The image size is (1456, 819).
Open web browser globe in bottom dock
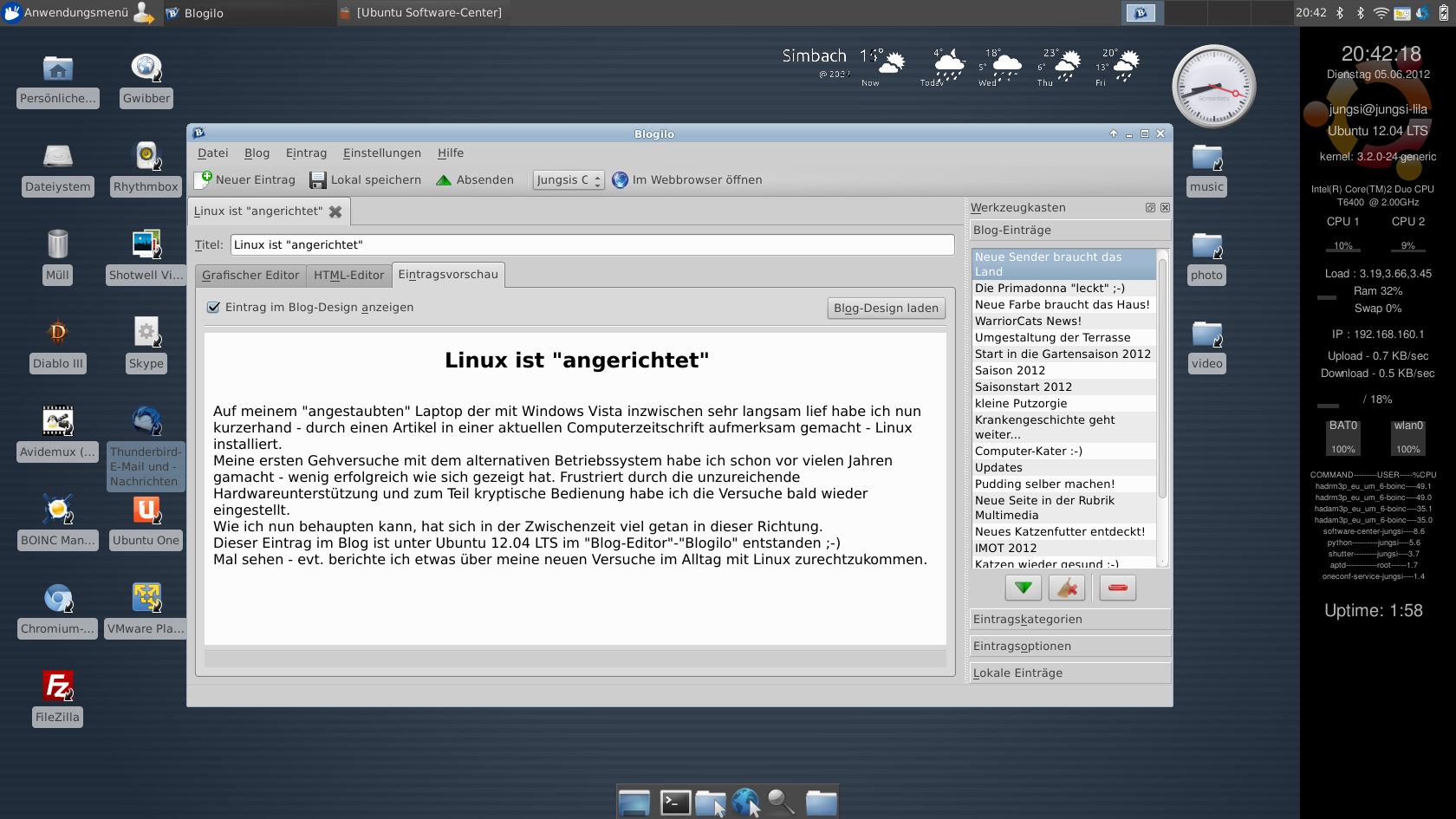(x=744, y=803)
